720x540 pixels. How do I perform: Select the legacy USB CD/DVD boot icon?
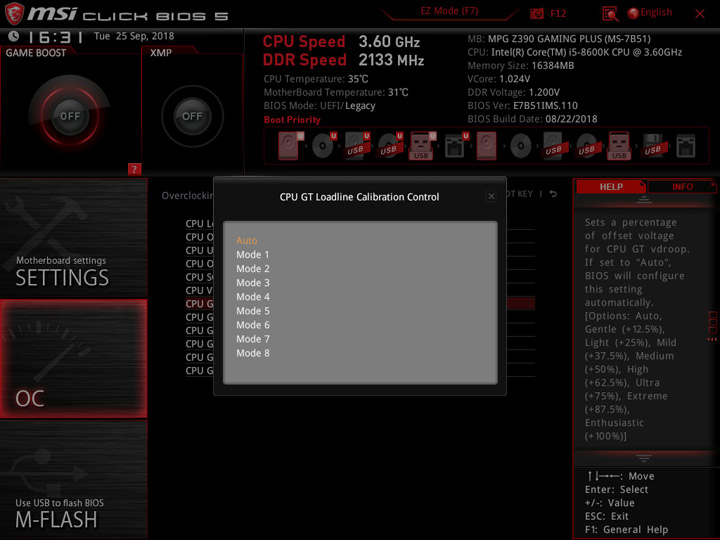(587, 146)
